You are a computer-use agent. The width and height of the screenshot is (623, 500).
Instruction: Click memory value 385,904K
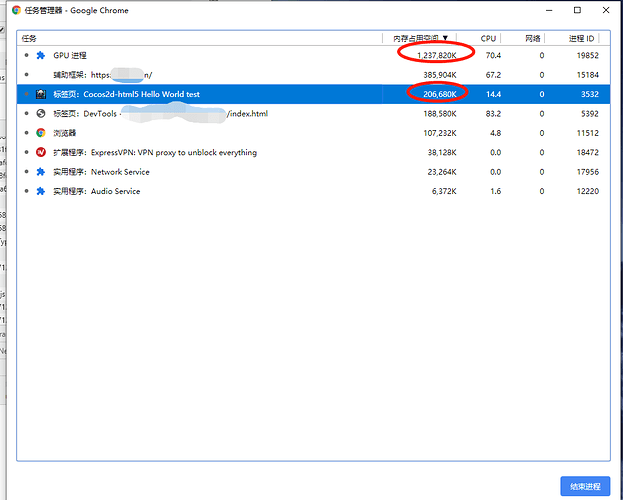pos(440,75)
